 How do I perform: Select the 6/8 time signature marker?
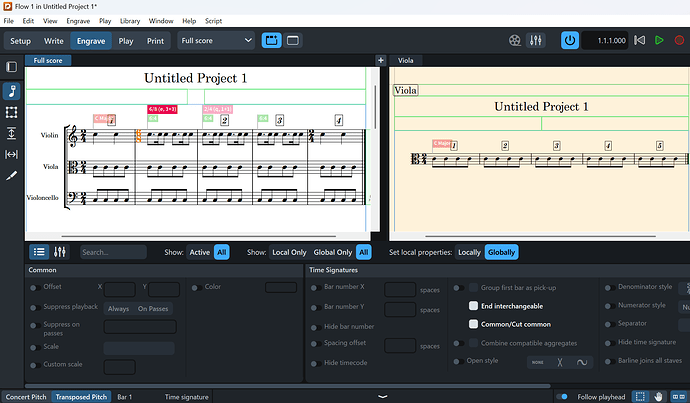click(162, 109)
